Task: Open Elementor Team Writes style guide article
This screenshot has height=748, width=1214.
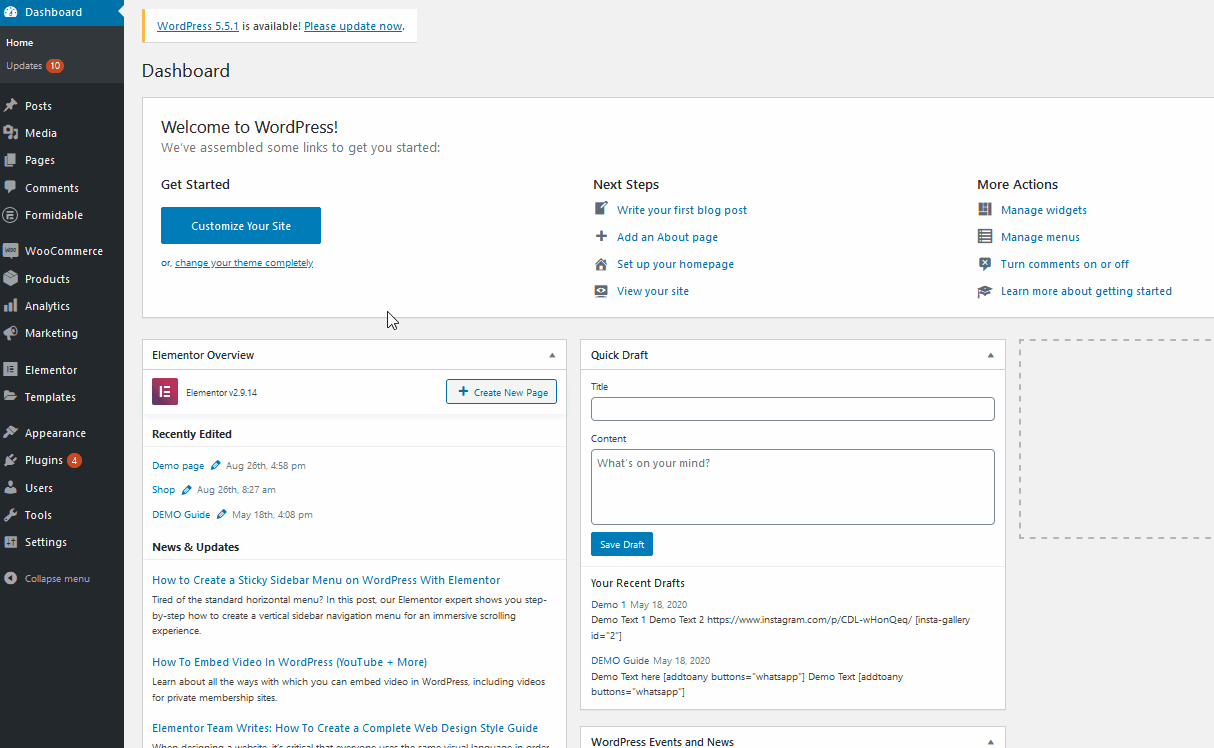Action: [x=345, y=728]
